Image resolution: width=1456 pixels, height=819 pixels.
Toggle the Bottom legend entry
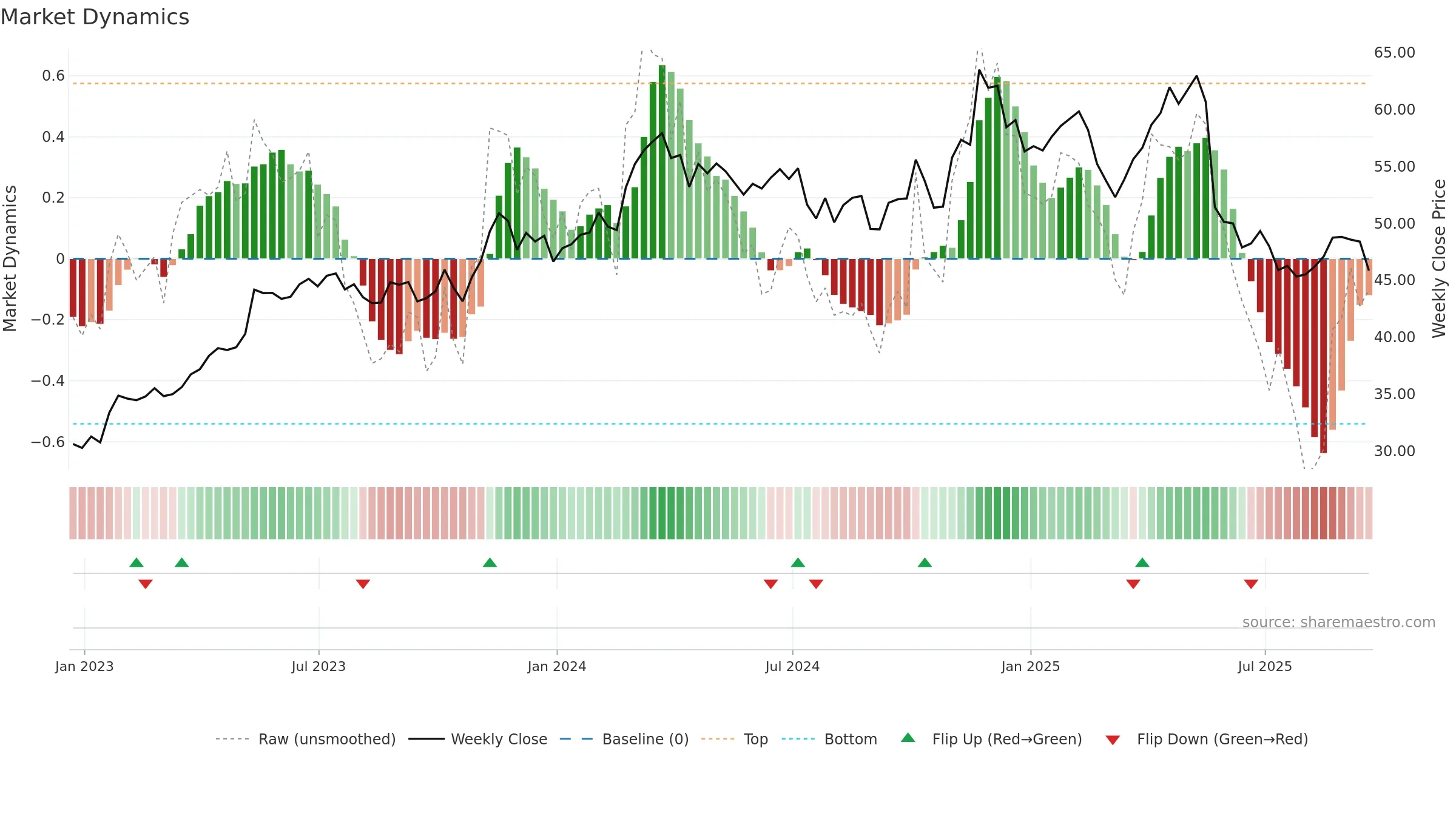[x=851, y=739]
